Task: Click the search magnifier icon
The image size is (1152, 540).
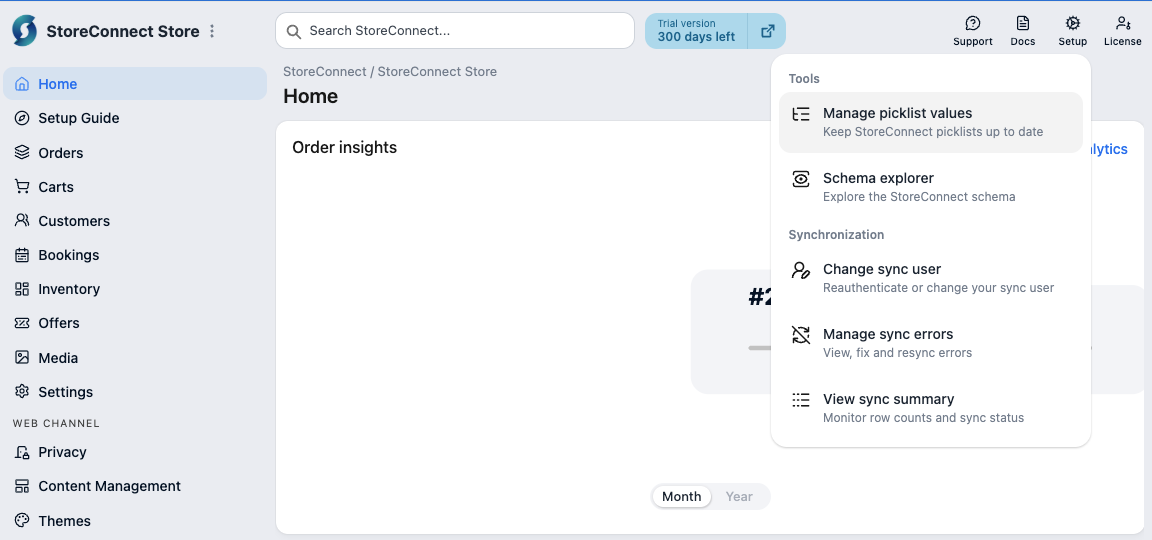Action: pyautogui.click(x=294, y=32)
